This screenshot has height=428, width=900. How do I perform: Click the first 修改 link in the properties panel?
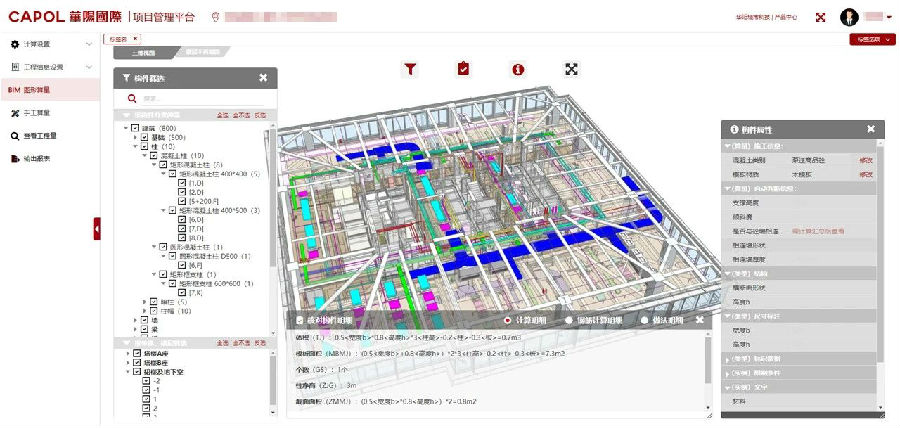coord(865,160)
